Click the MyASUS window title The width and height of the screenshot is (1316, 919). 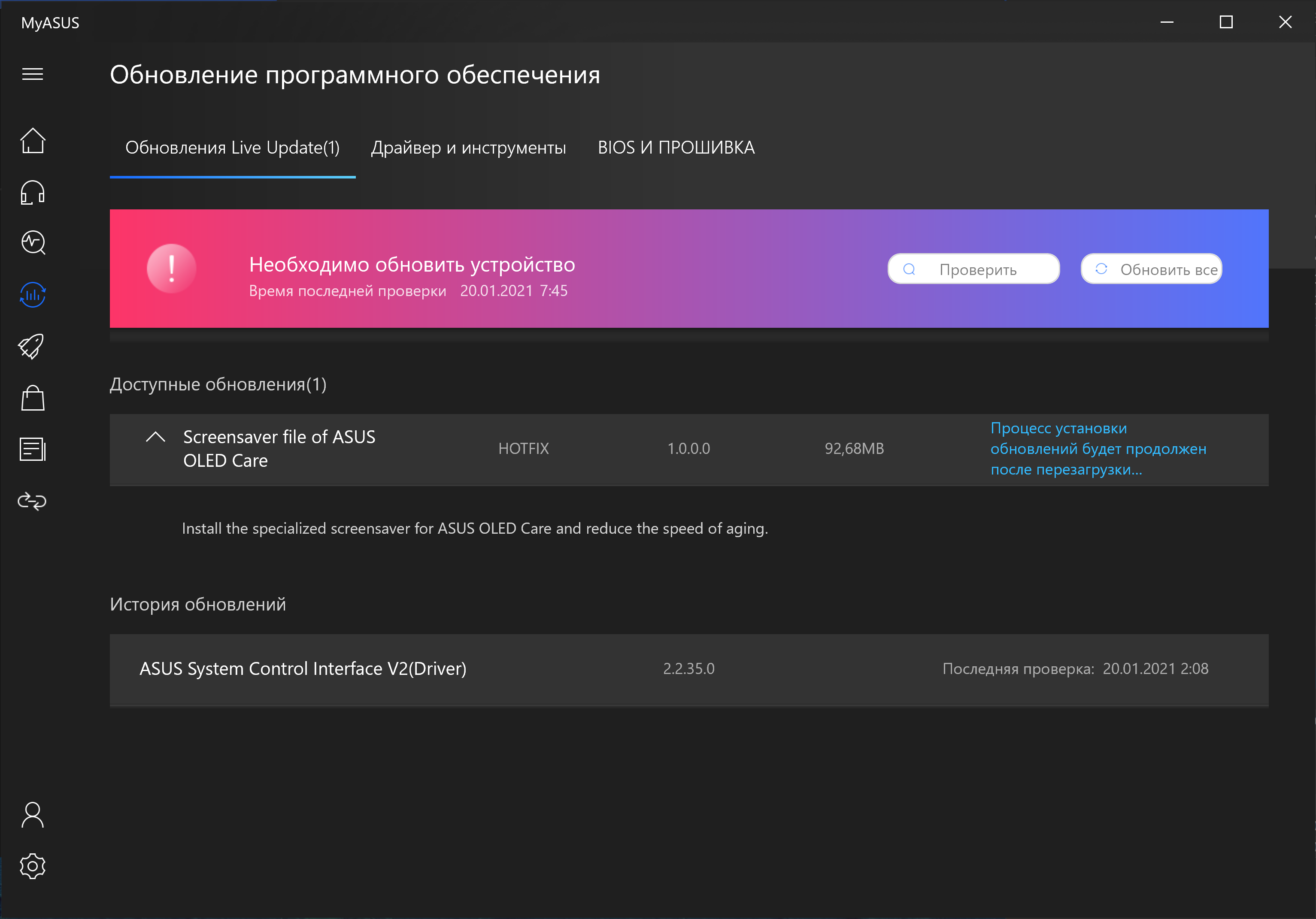(50, 23)
